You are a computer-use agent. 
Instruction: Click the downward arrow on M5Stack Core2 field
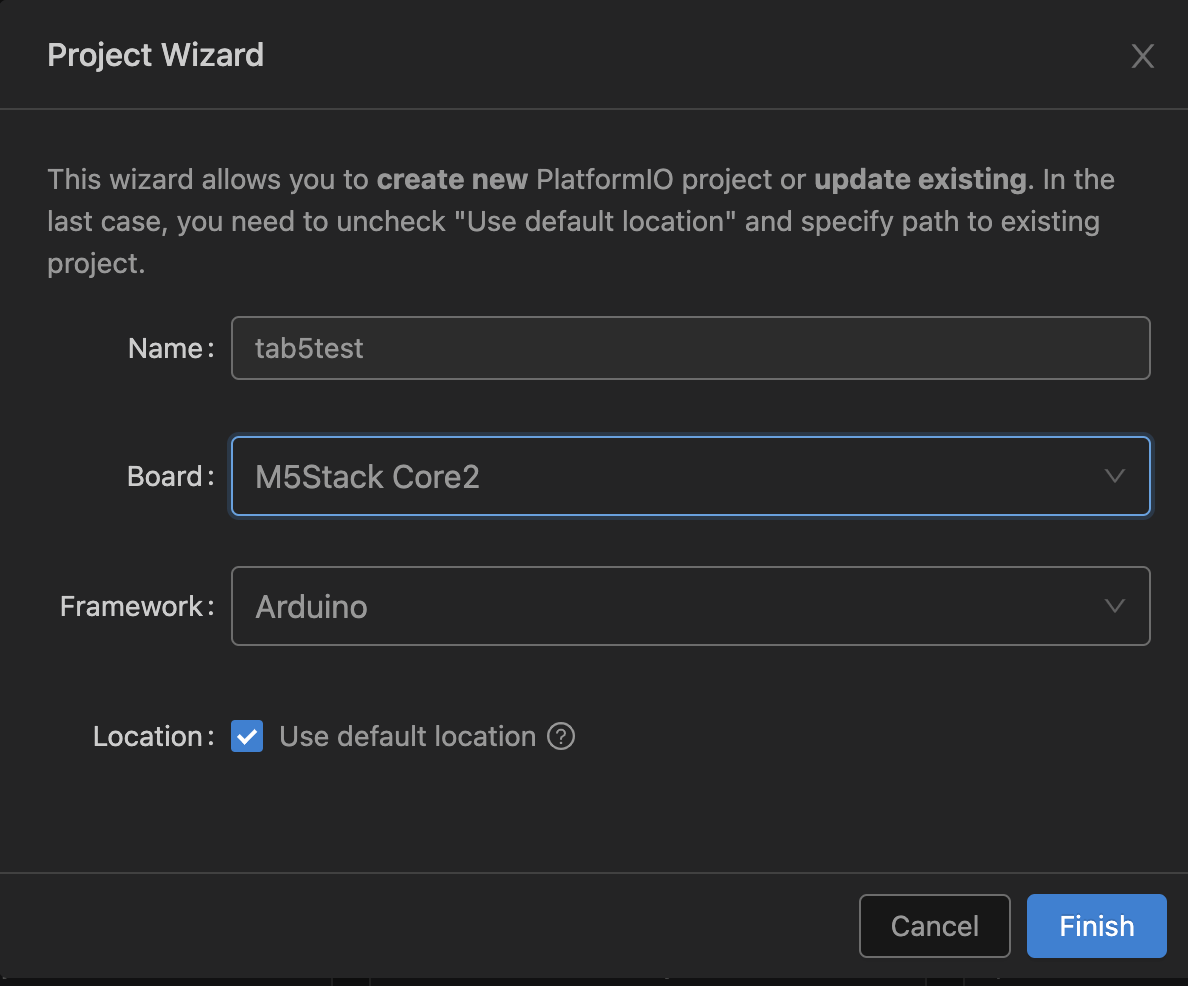pyautogui.click(x=1114, y=476)
